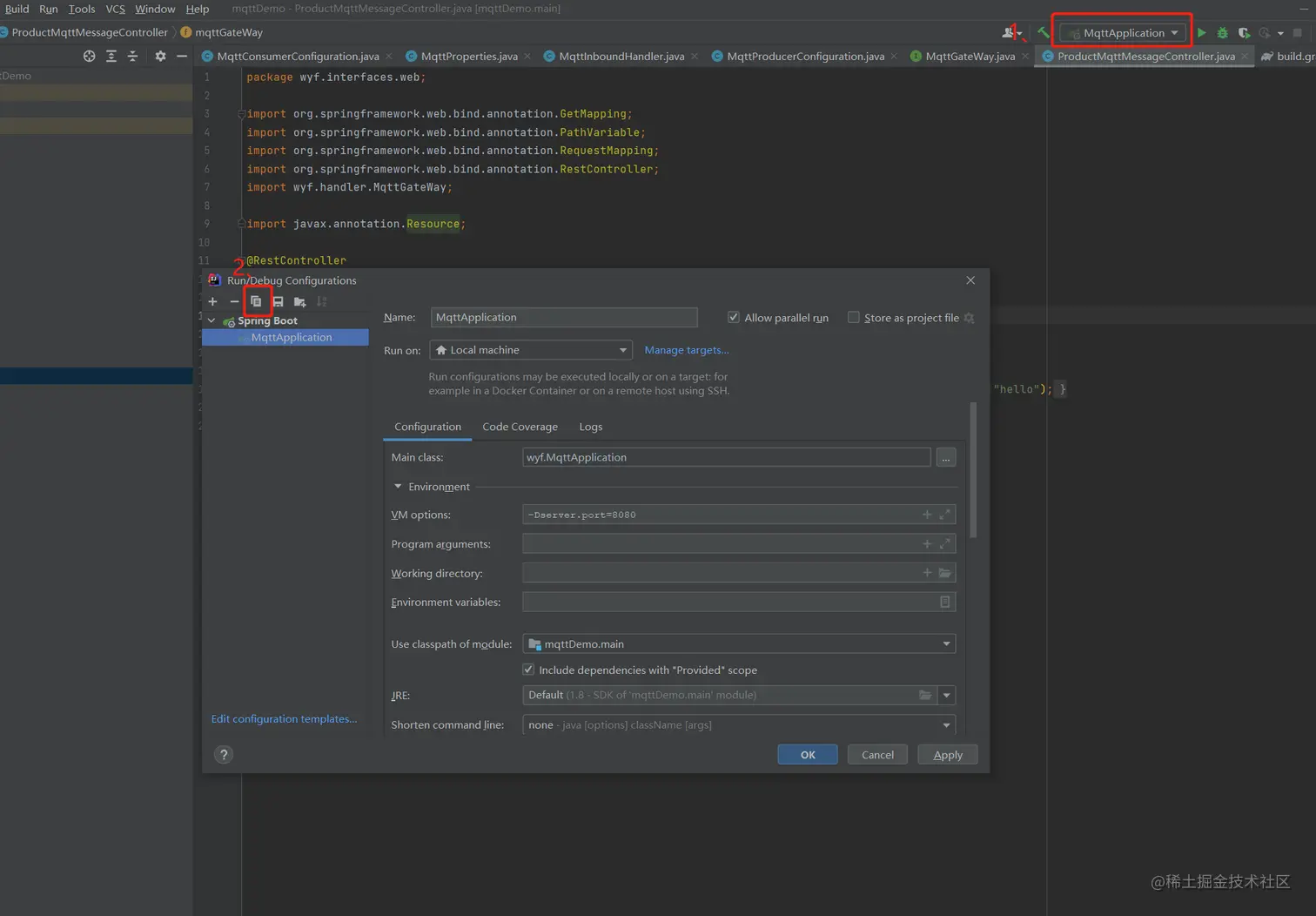Open the Code With Me user icon
This screenshot has width=1316, height=916.
[x=1009, y=33]
